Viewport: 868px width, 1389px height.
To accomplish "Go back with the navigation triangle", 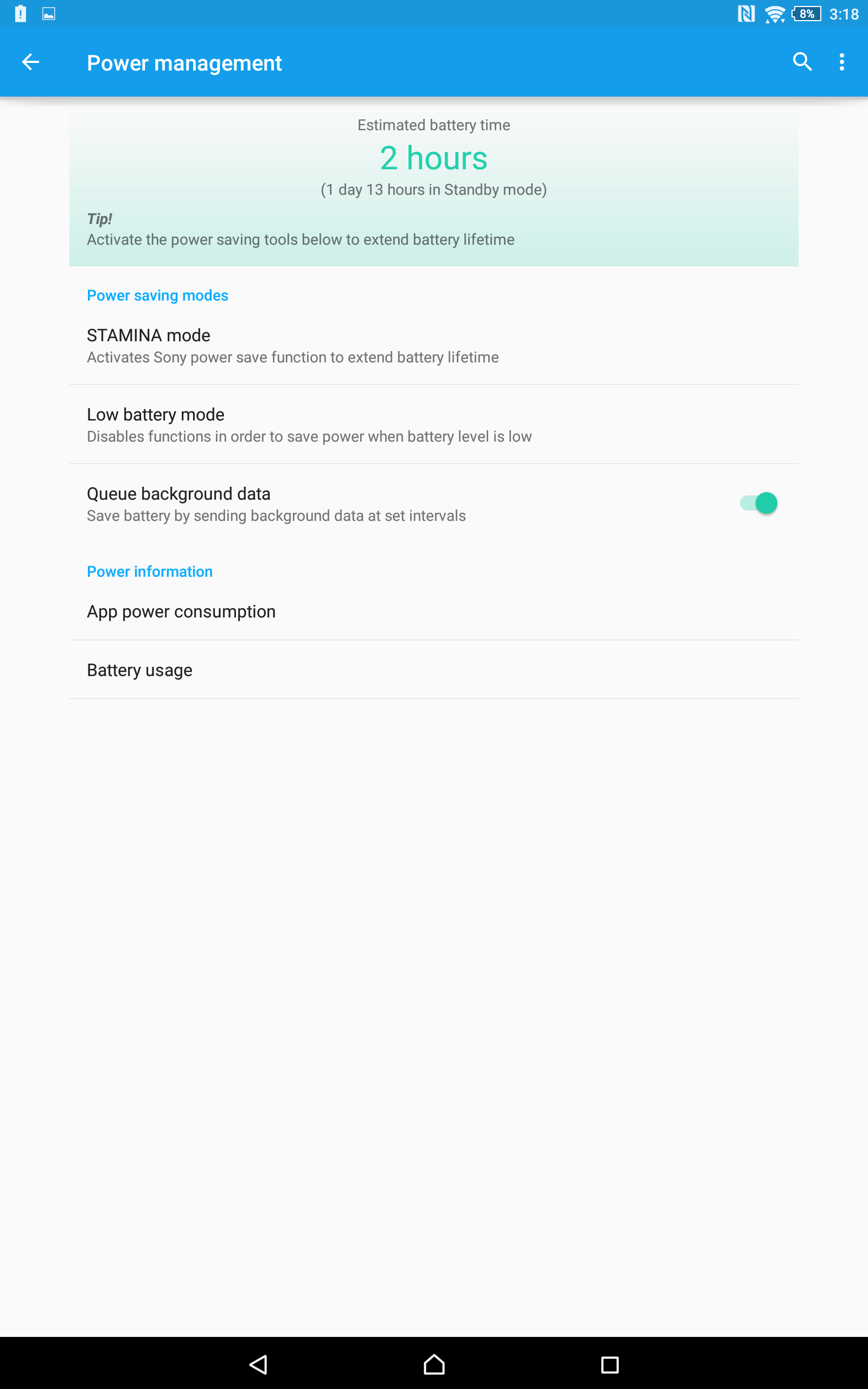I will tap(259, 1365).
